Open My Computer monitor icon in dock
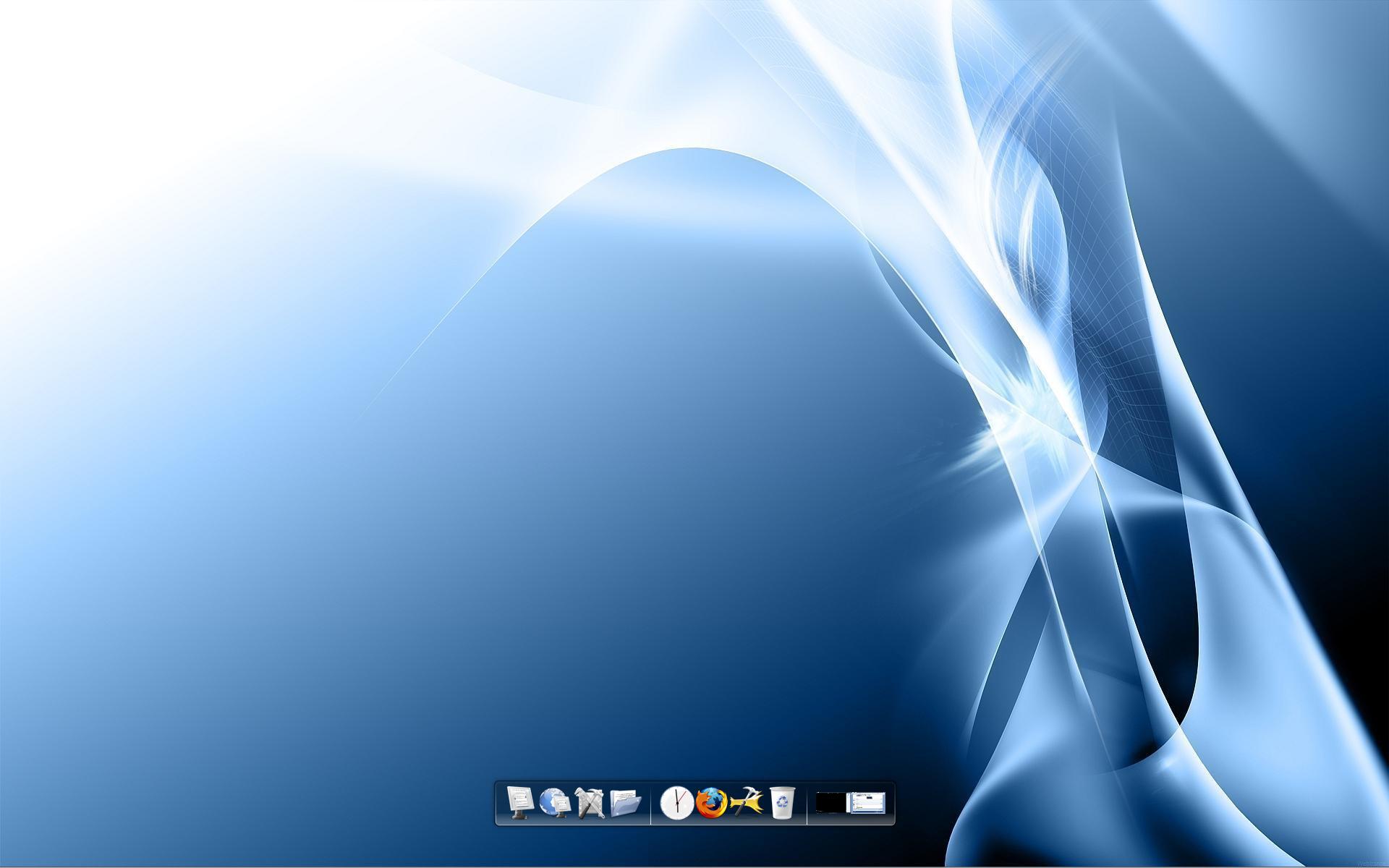1389x868 pixels. click(520, 802)
